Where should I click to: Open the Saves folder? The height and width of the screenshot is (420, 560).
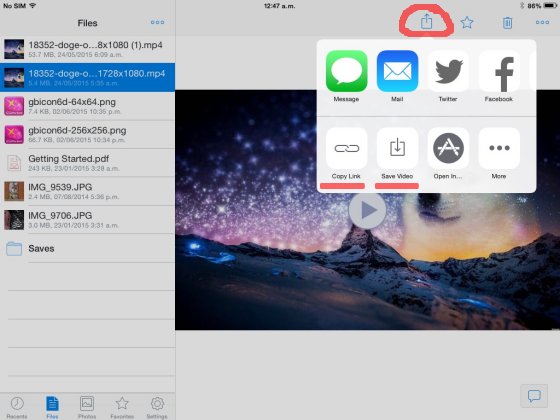coord(88,248)
